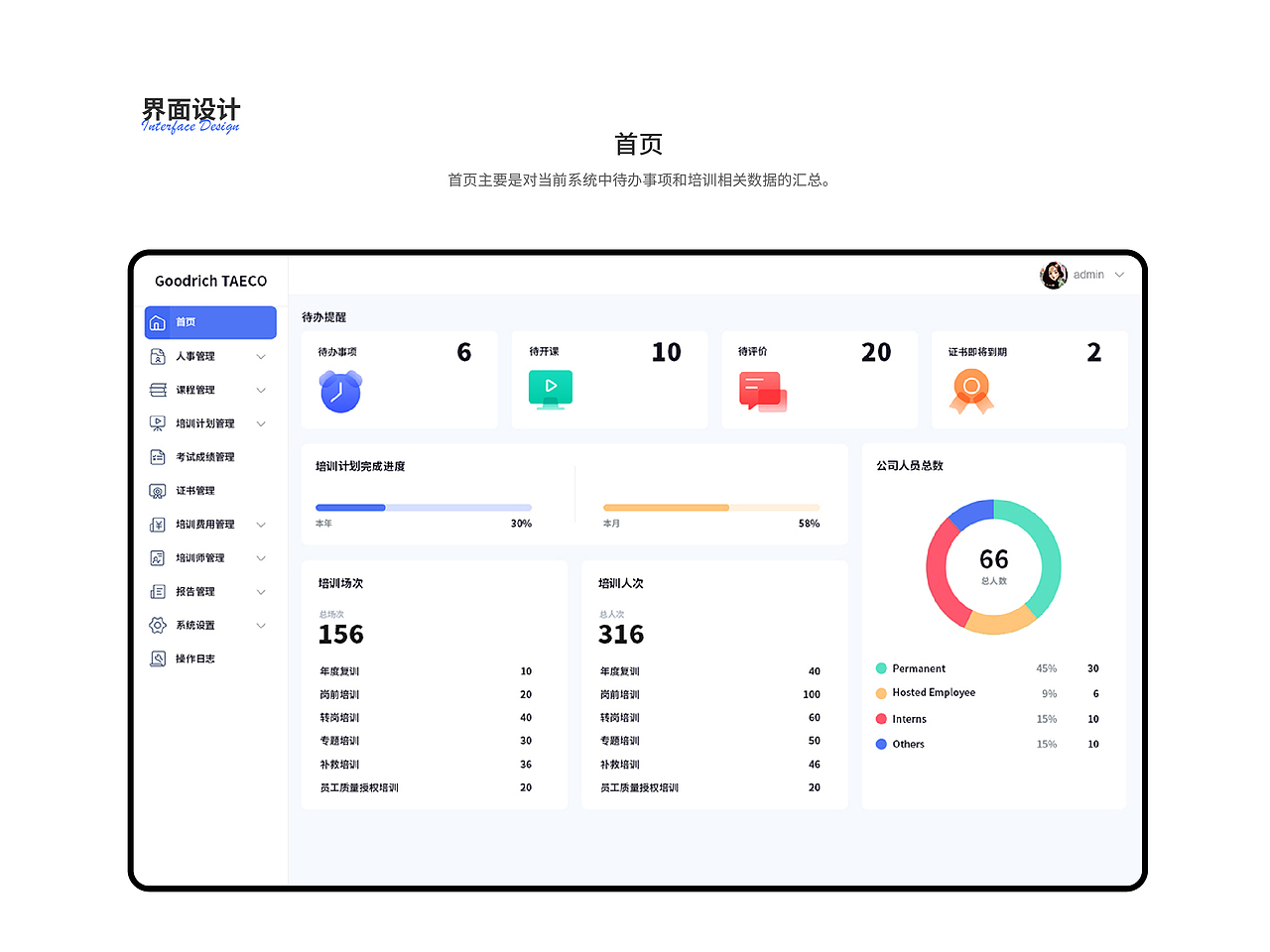Click the 156 total sessions number
The width and height of the screenshot is (1270, 952).
pyautogui.click(x=341, y=635)
